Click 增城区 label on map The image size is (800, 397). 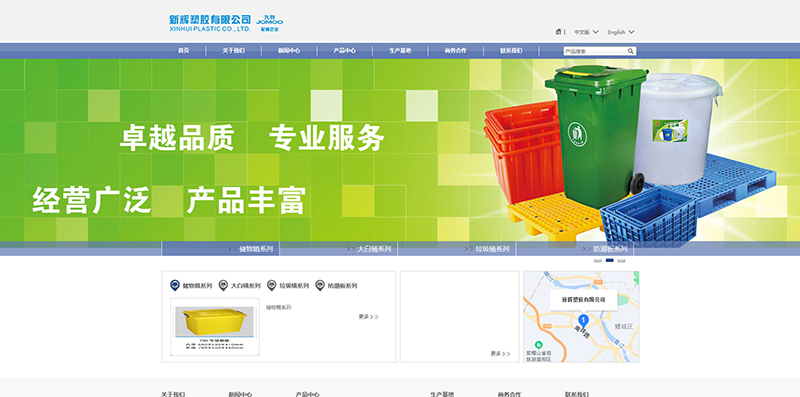coord(623,326)
